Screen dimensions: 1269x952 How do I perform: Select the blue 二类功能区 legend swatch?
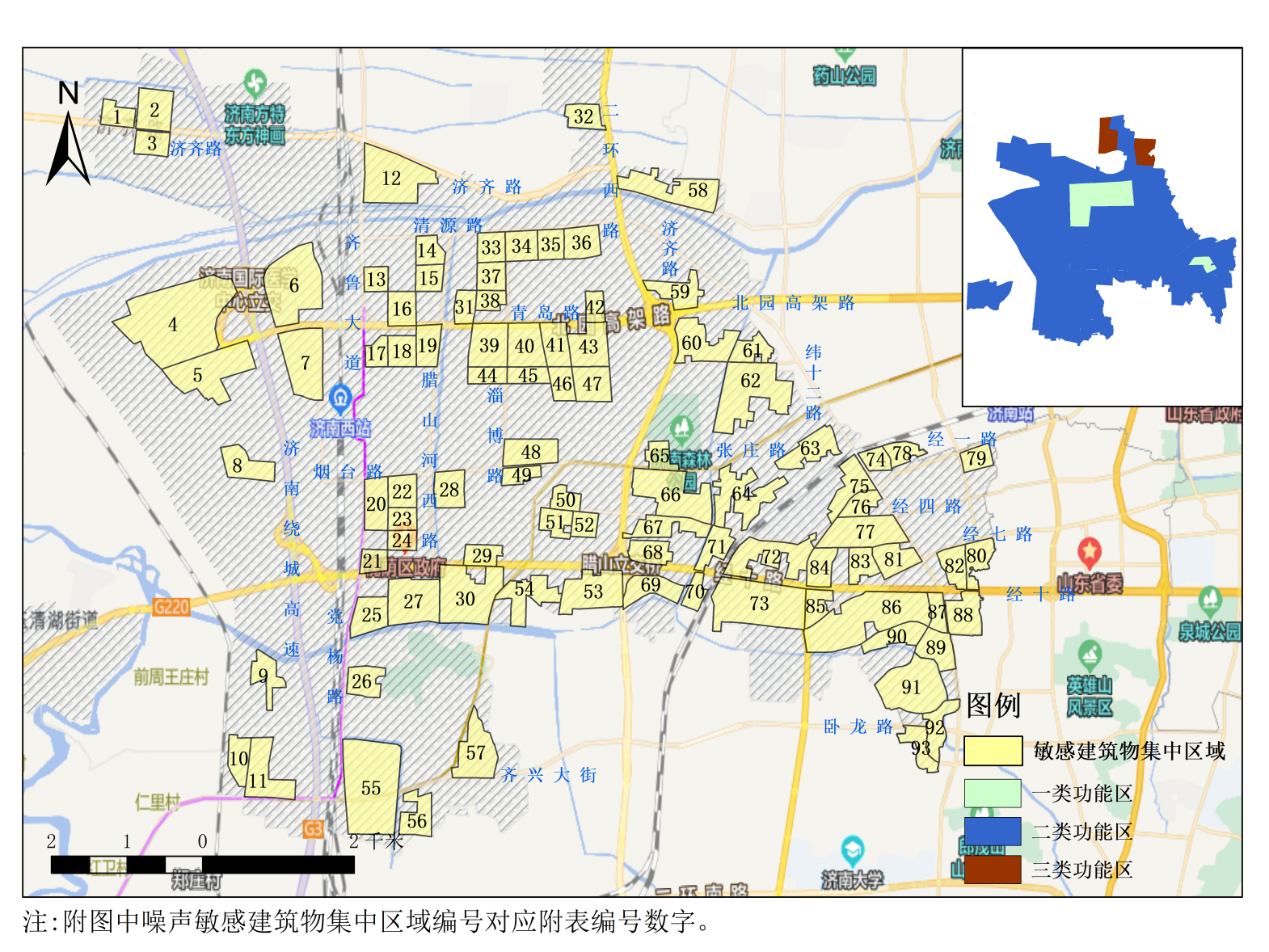click(993, 832)
